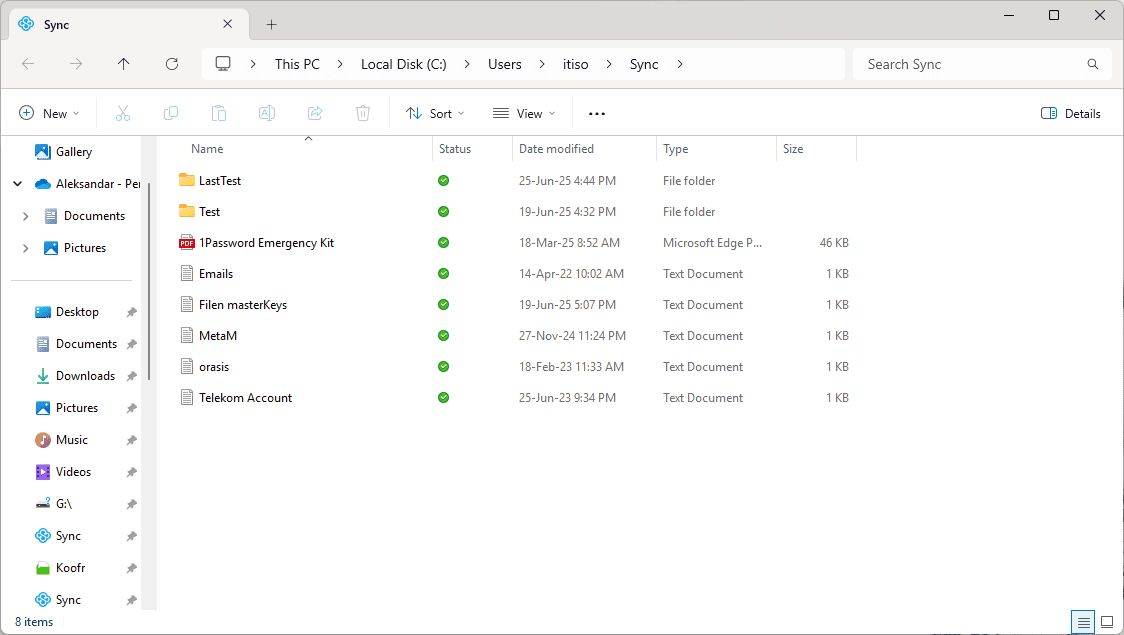Select the Sync window tab
The image size is (1124, 635).
tap(128, 24)
